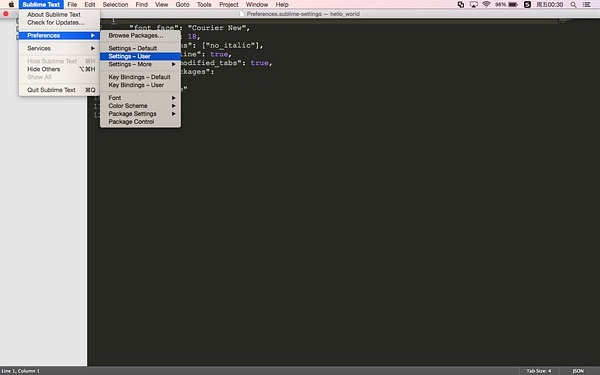Click the document icon in the title bar
This screenshot has height=375, width=600.
242,14
